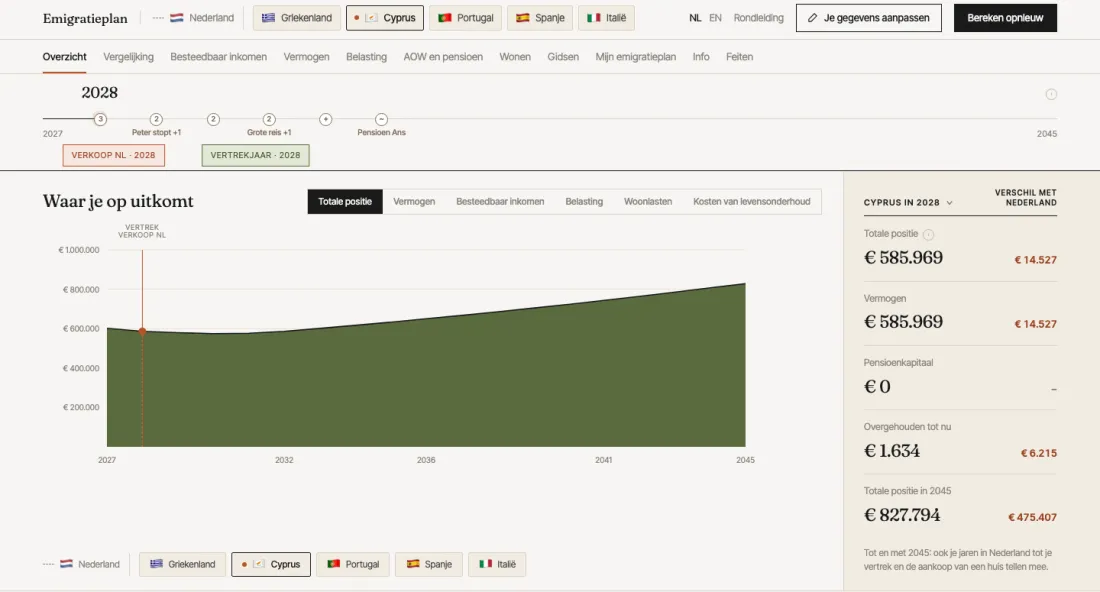Start the Rondleiding tour link
The width and height of the screenshot is (1100, 592).
pyautogui.click(x=758, y=18)
